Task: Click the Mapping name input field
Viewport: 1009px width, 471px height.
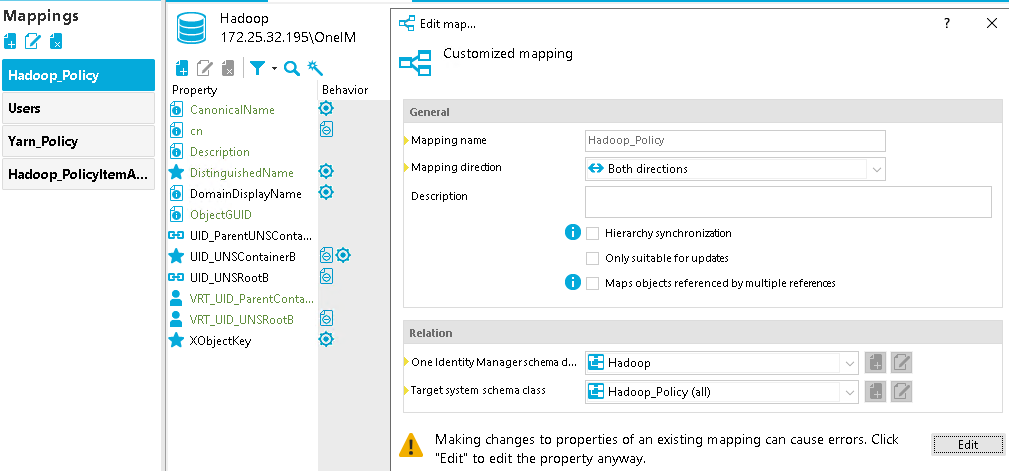Action: pos(736,140)
